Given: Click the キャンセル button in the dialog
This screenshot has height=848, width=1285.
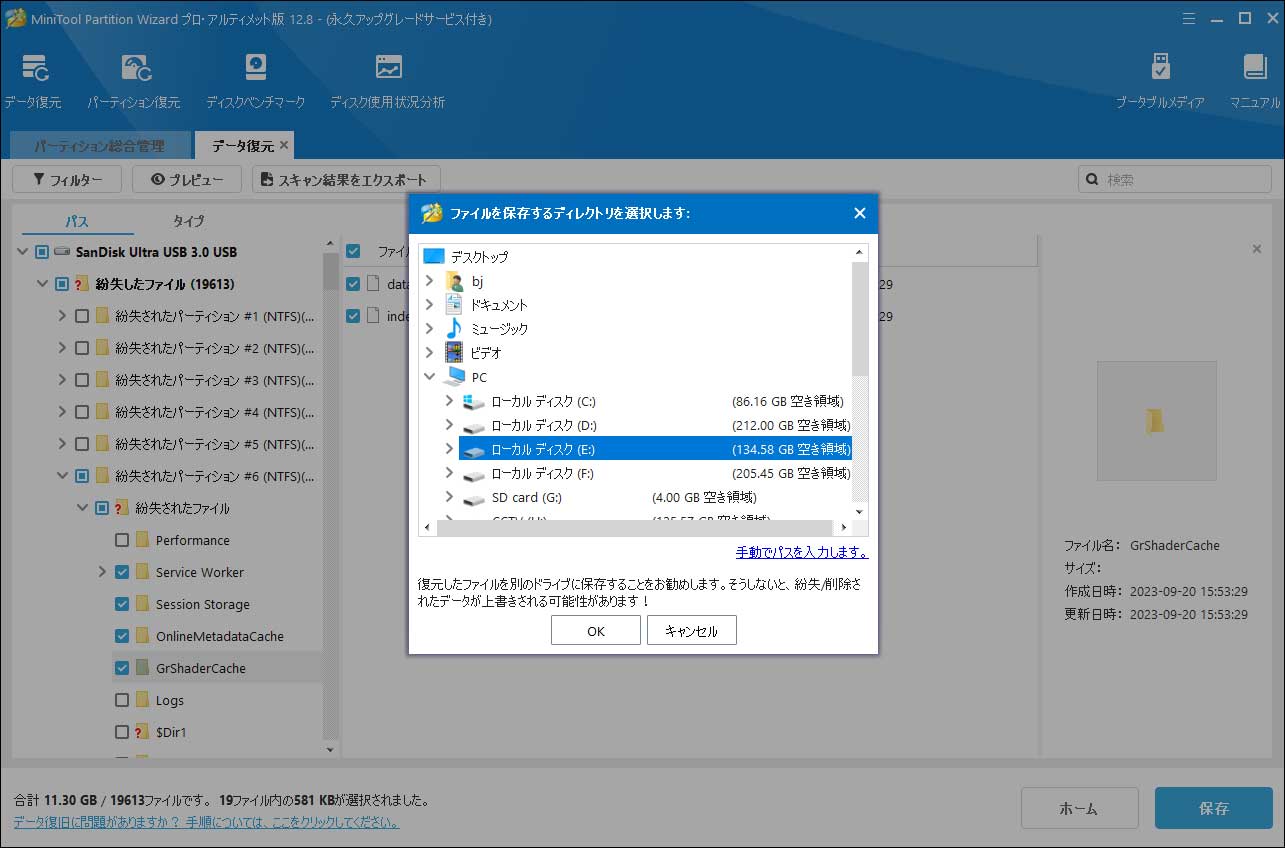Looking at the screenshot, I should [692, 631].
